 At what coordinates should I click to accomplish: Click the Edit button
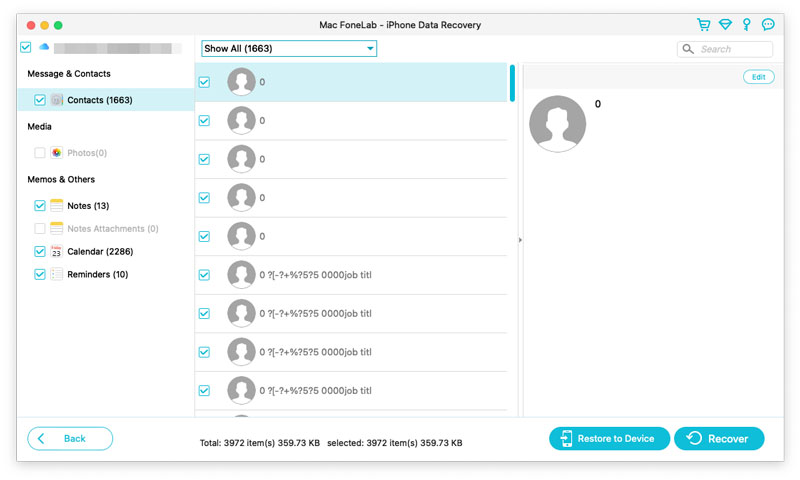pos(758,77)
